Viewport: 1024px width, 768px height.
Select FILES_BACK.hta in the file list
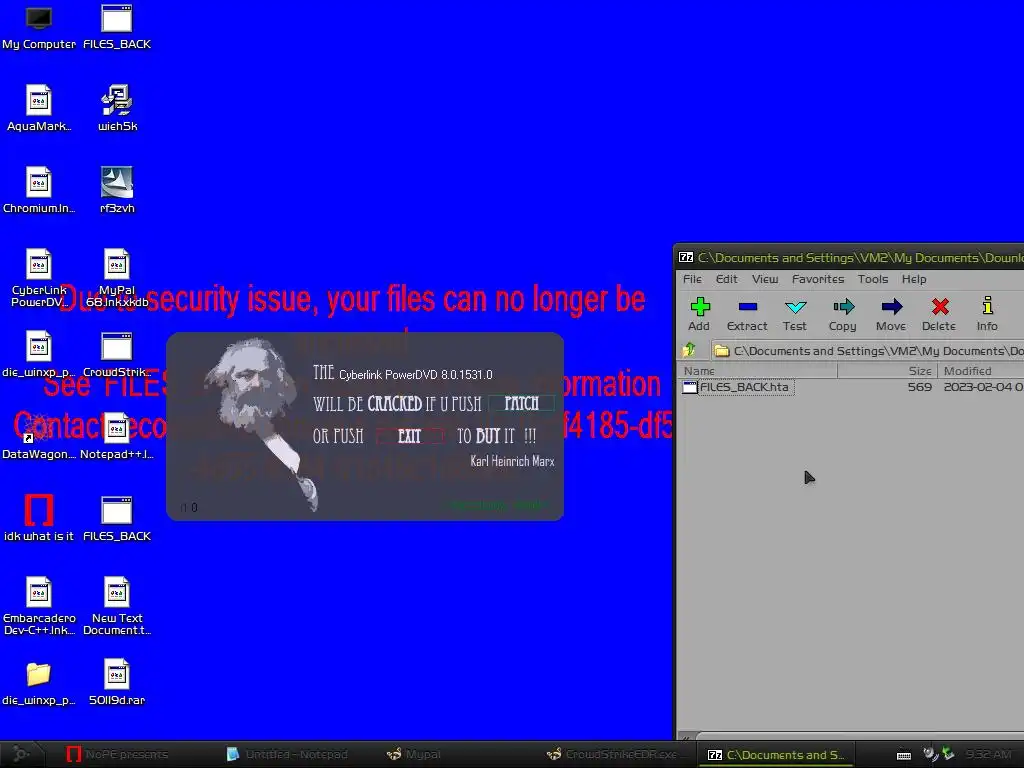738,387
